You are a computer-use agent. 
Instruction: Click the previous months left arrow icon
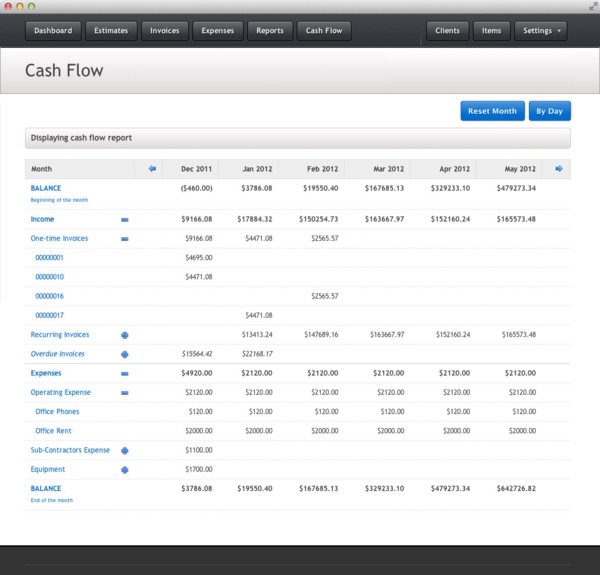point(152,169)
